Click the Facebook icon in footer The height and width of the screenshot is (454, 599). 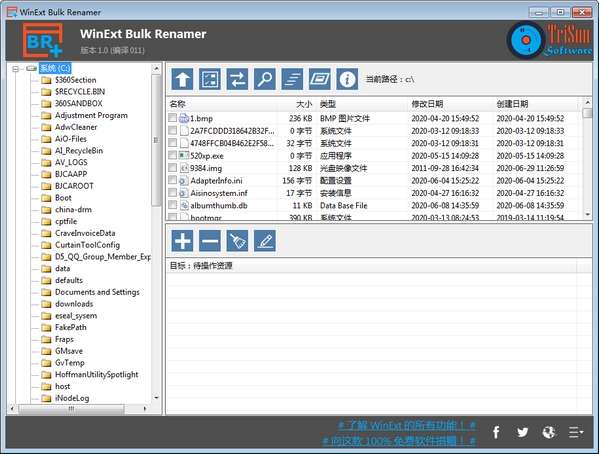(x=496, y=432)
